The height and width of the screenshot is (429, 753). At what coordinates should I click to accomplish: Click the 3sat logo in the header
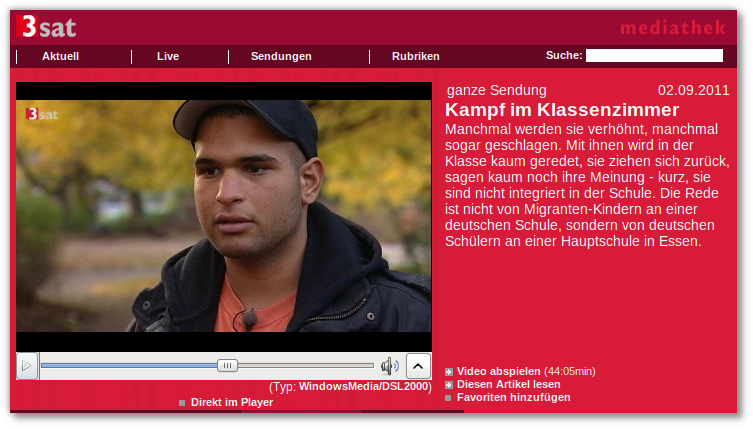point(46,26)
